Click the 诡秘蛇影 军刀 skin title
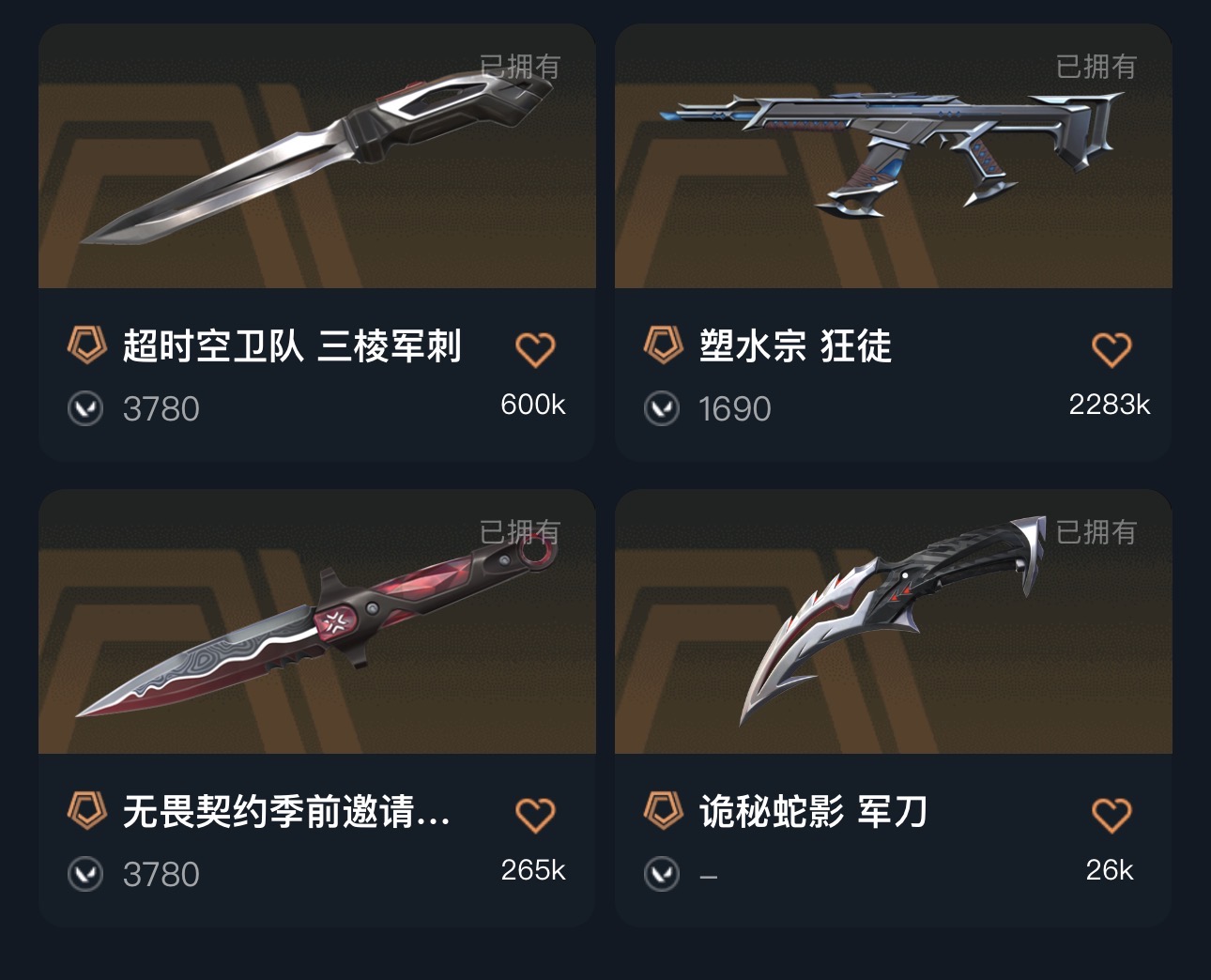The height and width of the screenshot is (980, 1211). pos(814,811)
